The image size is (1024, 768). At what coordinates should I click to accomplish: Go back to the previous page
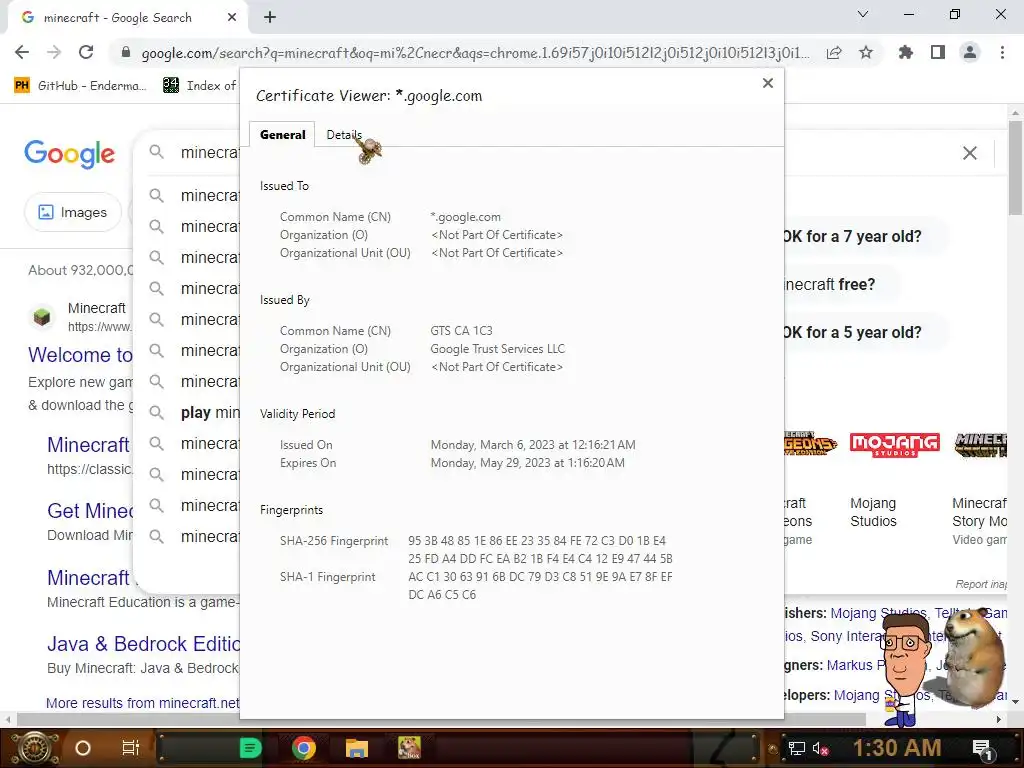click(22, 52)
